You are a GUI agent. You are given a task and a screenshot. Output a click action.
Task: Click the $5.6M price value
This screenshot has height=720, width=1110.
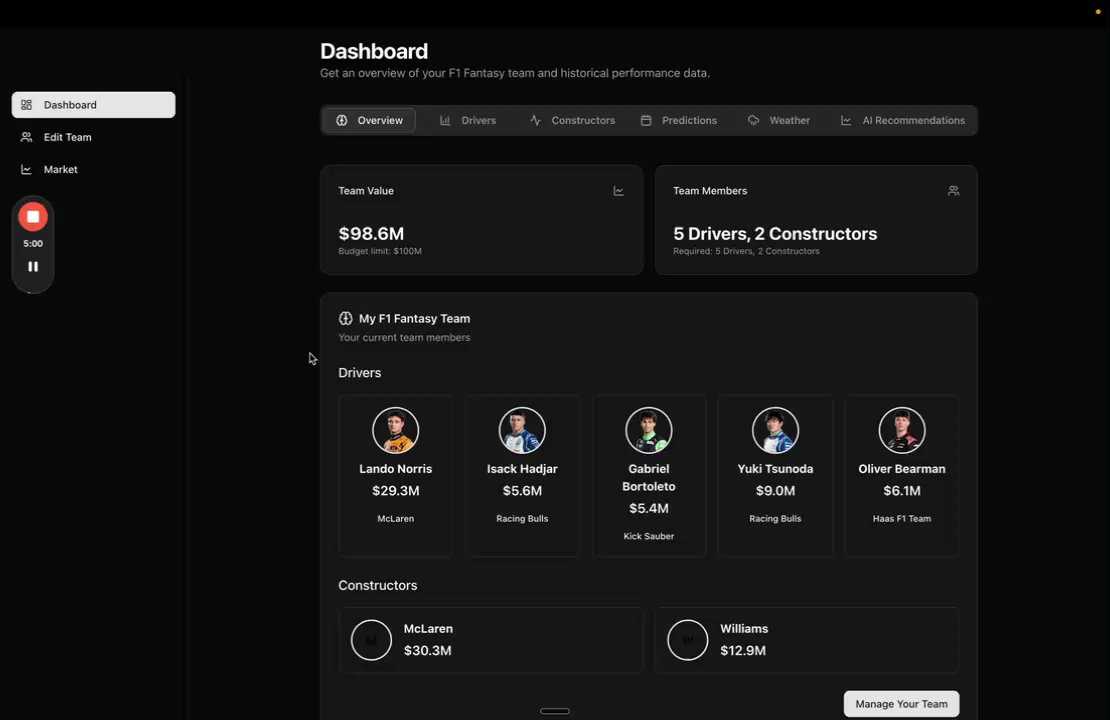click(x=522, y=491)
